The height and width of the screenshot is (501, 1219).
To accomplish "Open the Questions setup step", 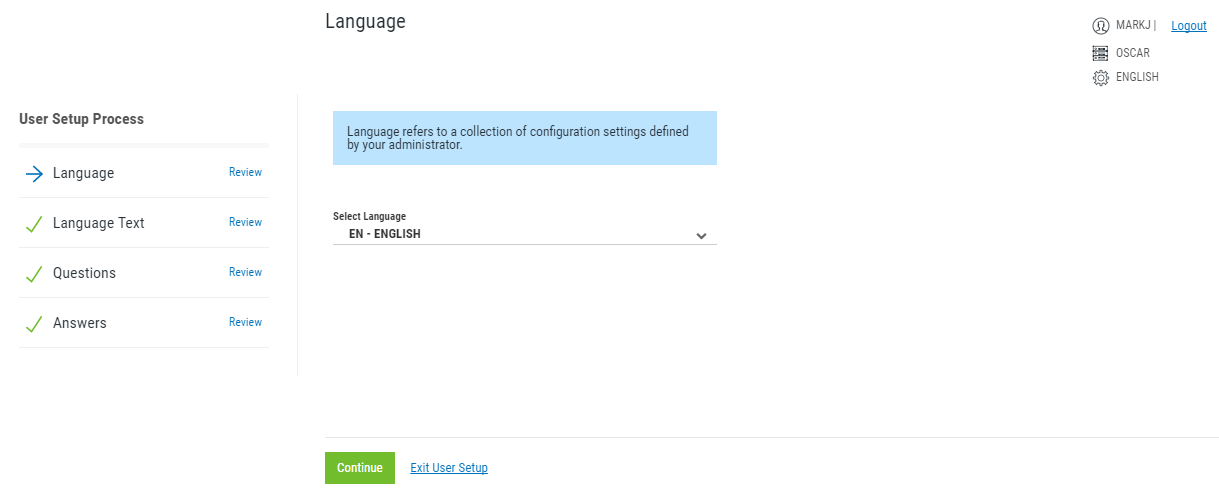I will [x=85, y=274].
